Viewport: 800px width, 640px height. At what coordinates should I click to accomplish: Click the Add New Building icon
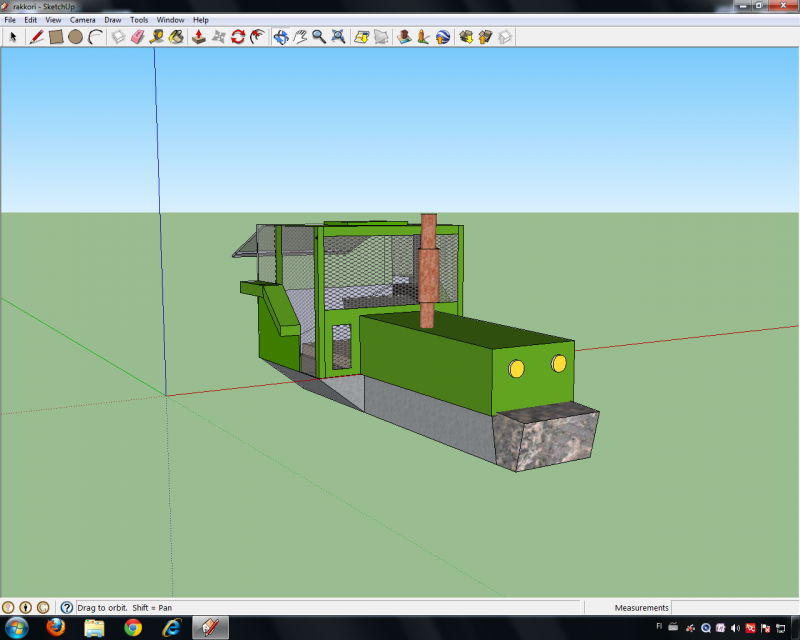pyautogui.click(x=404, y=37)
